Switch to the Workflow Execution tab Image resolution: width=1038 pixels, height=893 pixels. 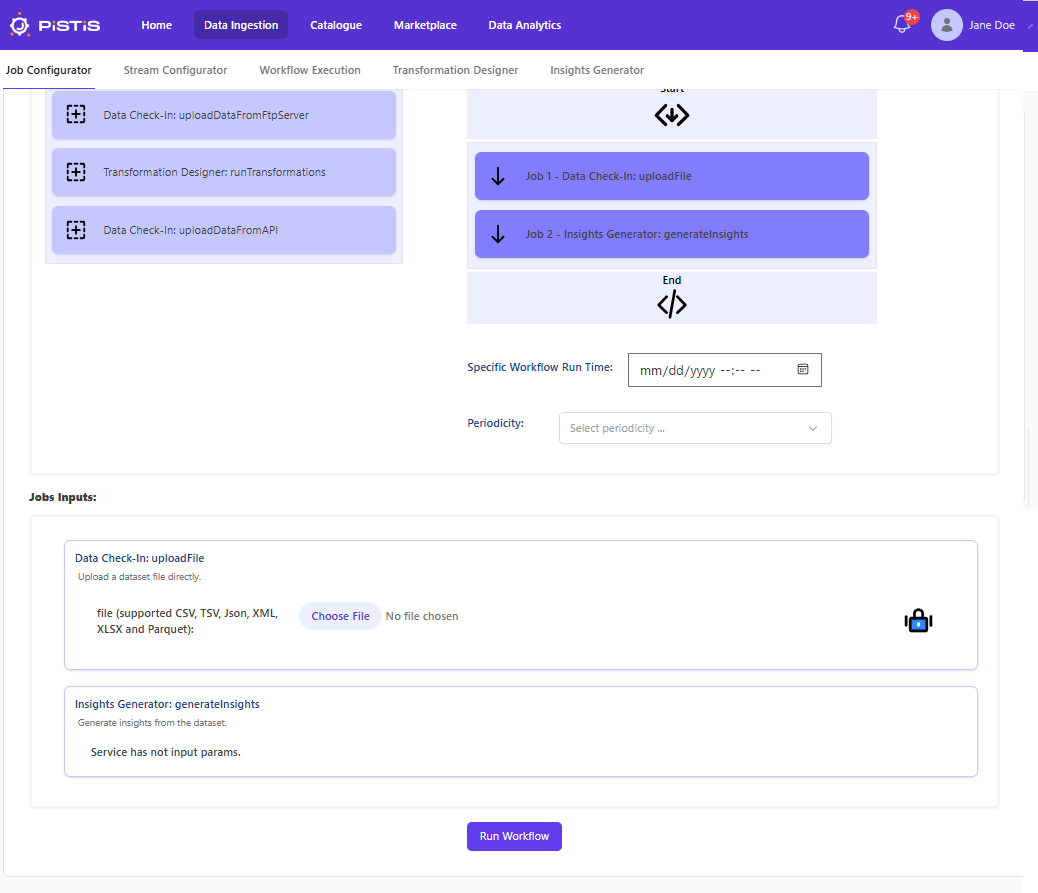[310, 70]
